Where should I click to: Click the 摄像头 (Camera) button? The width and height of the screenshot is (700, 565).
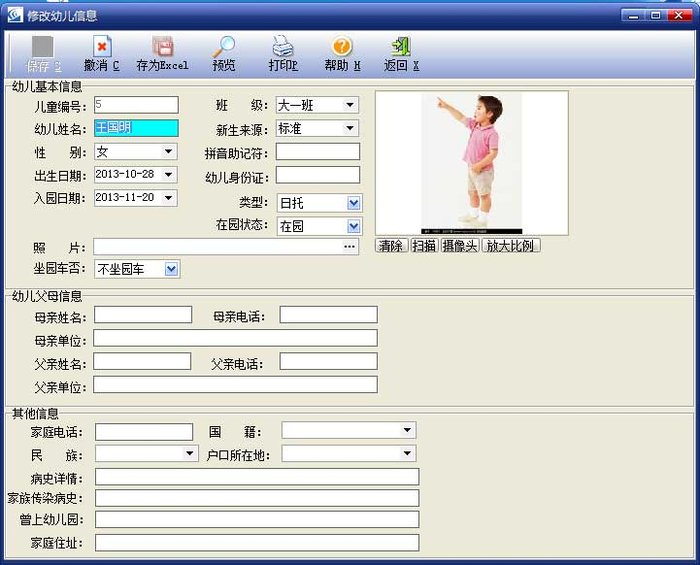pos(459,245)
